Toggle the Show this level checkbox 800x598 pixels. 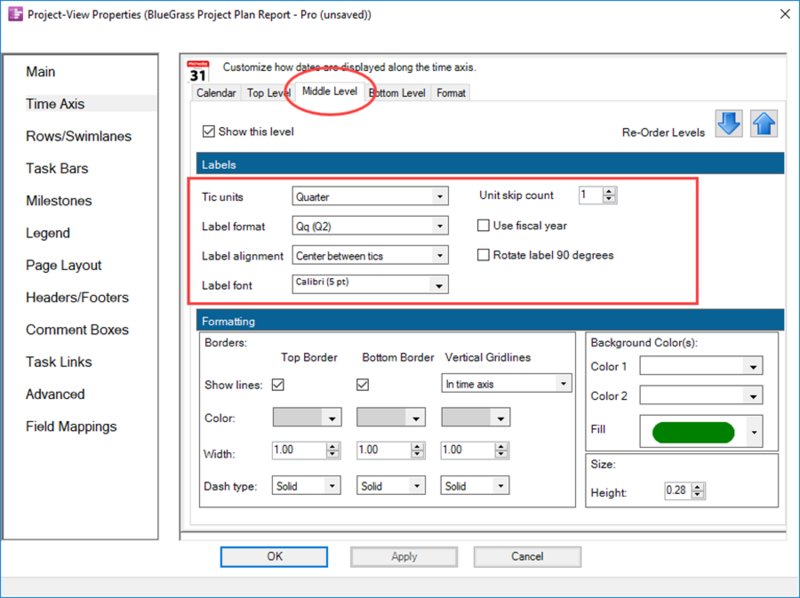(209, 132)
